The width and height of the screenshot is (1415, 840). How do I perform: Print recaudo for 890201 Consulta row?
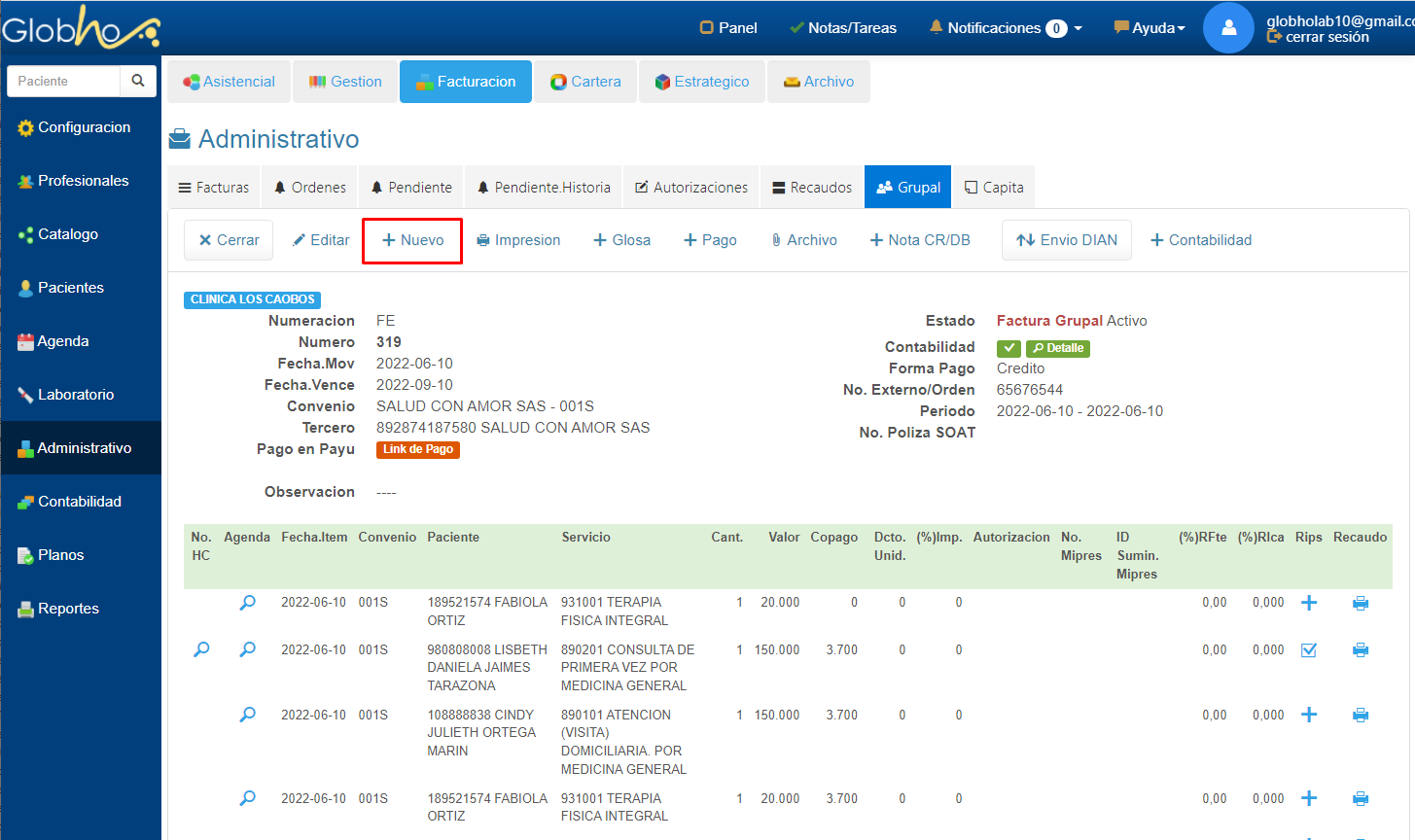pos(1360,650)
